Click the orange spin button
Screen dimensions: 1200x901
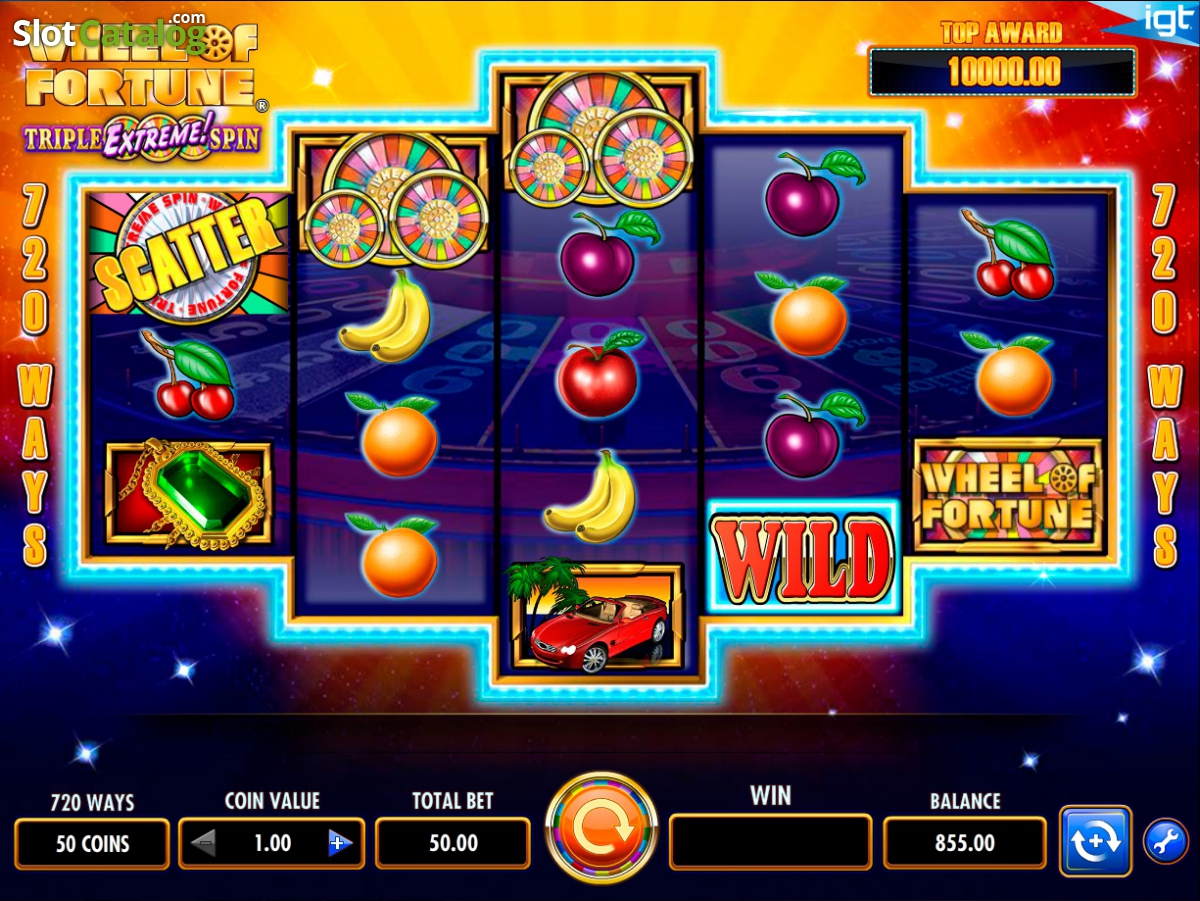[x=601, y=827]
